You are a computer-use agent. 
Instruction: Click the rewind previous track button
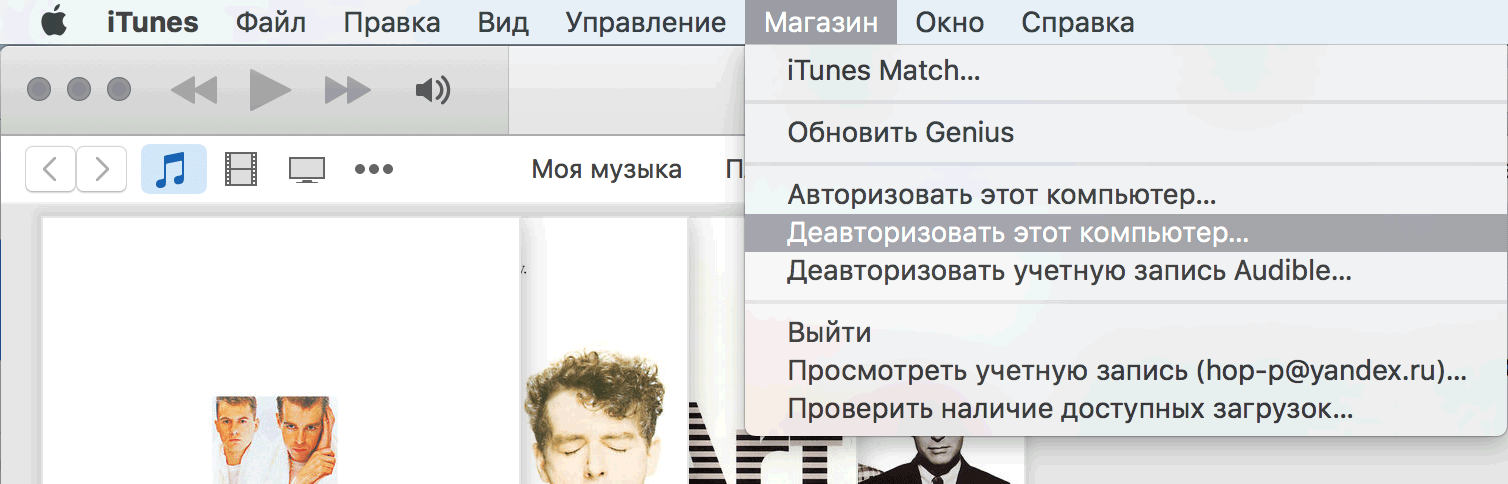[x=194, y=91]
